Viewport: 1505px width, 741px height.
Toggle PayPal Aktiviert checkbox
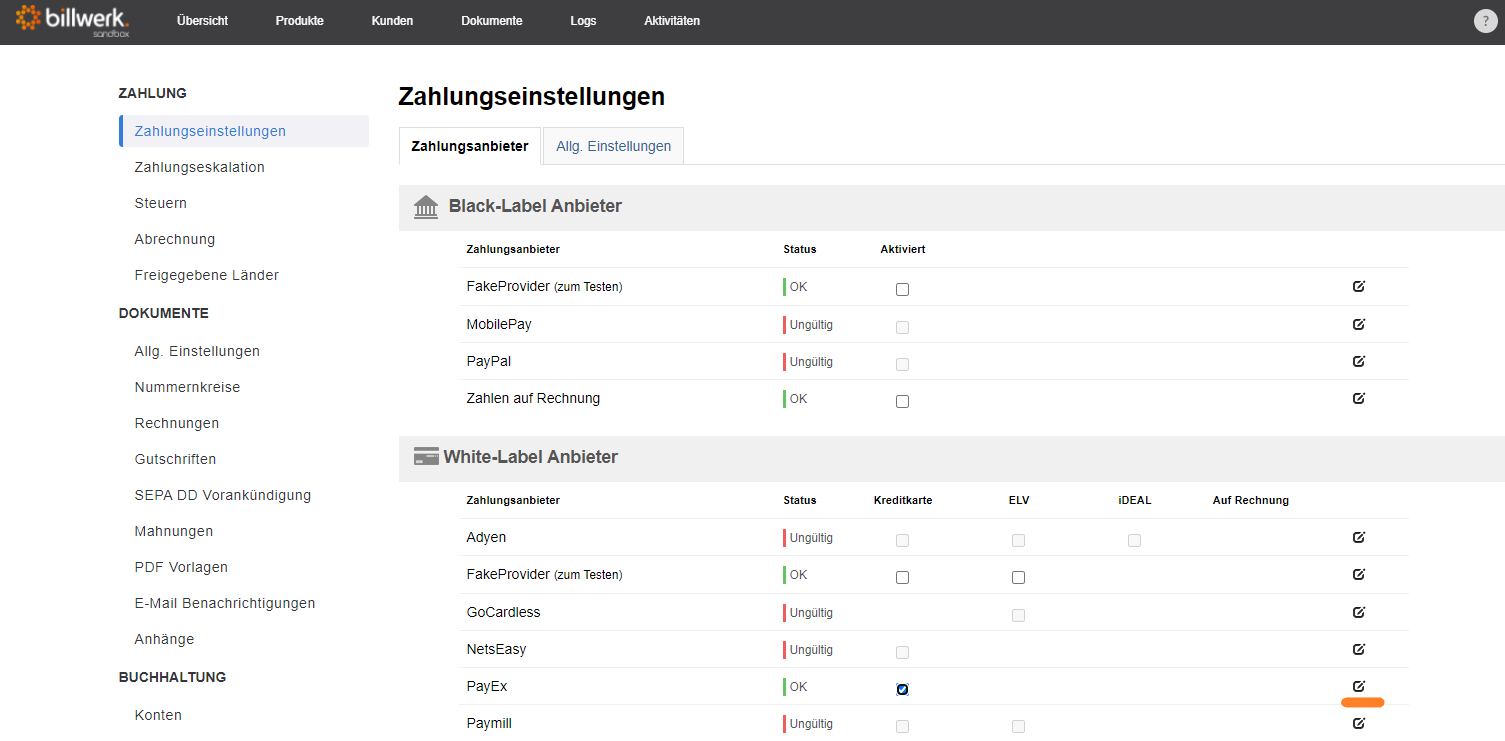(902, 364)
